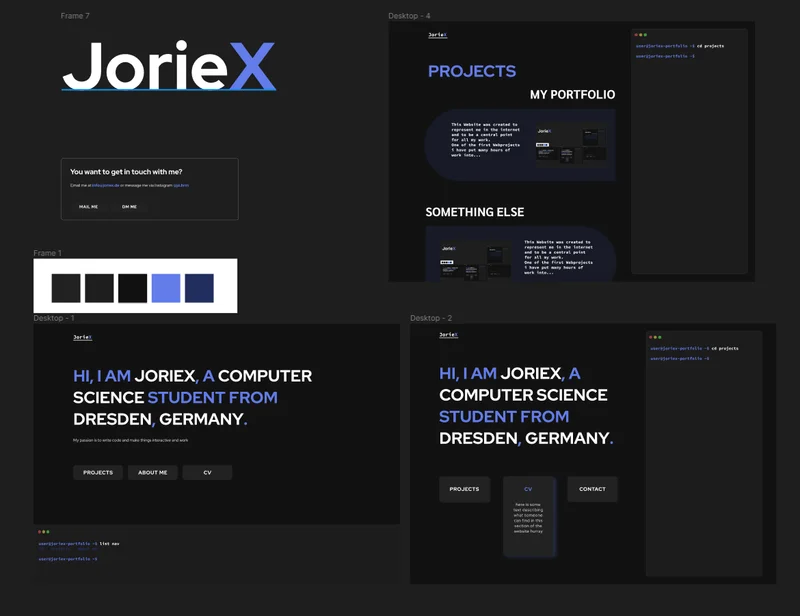800x616 pixels.
Task: Click the expanded CV card in Desktop - 2
Action: [x=529, y=516]
